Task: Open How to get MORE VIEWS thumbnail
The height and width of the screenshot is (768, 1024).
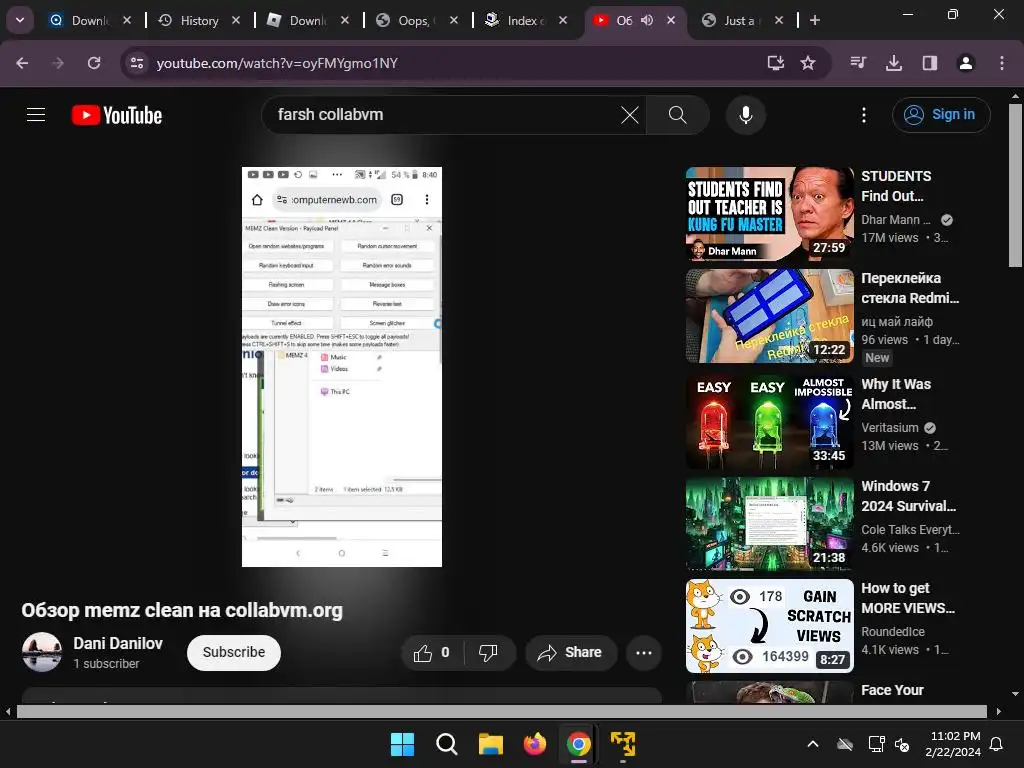Action: coord(769,626)
